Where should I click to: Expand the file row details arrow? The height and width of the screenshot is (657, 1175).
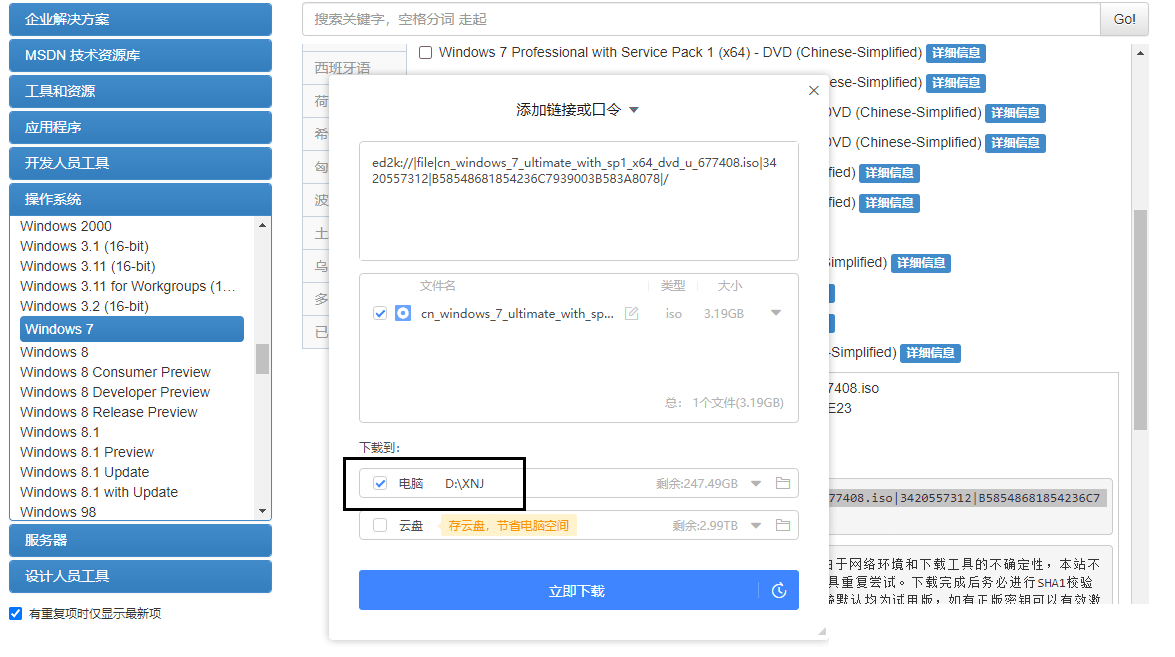pyautogui.click(x=776, y=313)
